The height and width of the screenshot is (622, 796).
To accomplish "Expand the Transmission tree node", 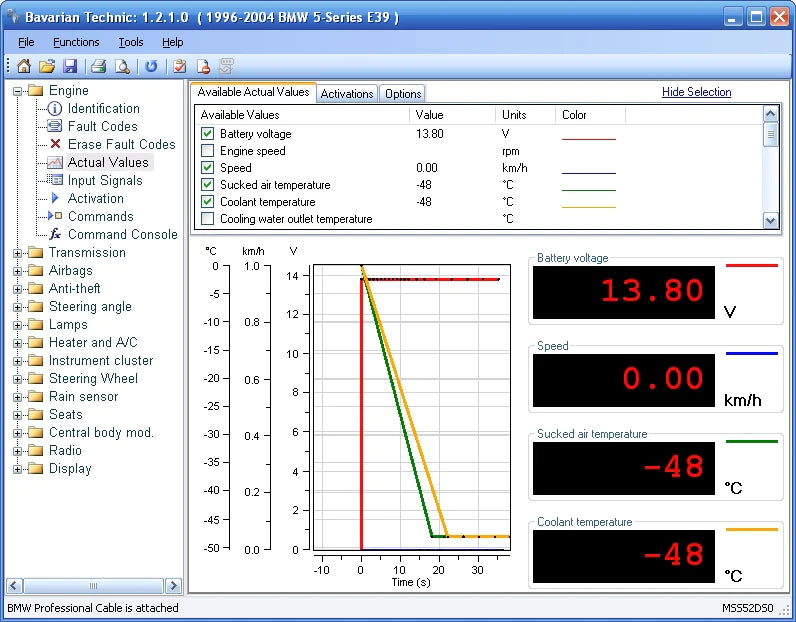I will click(18, 253).
